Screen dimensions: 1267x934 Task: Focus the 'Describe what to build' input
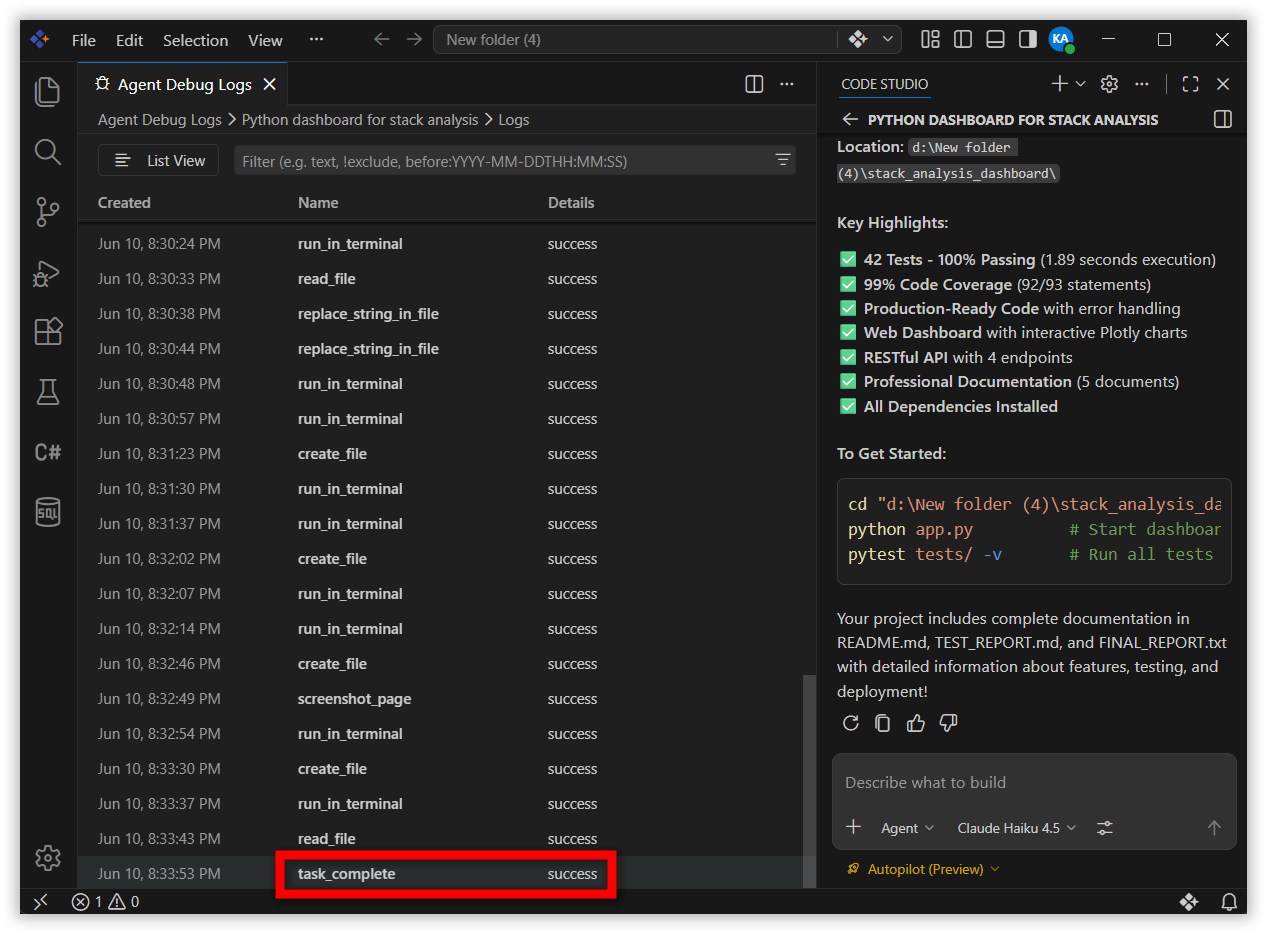(x=1034, y=783)
